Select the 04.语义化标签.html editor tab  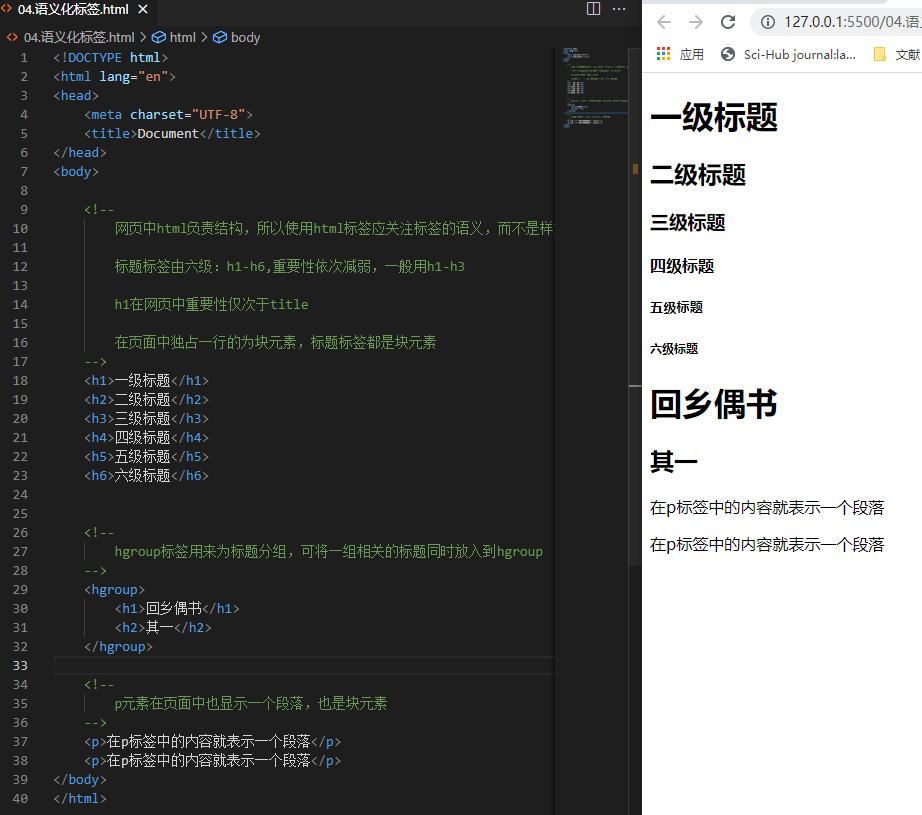click(73, 9)
